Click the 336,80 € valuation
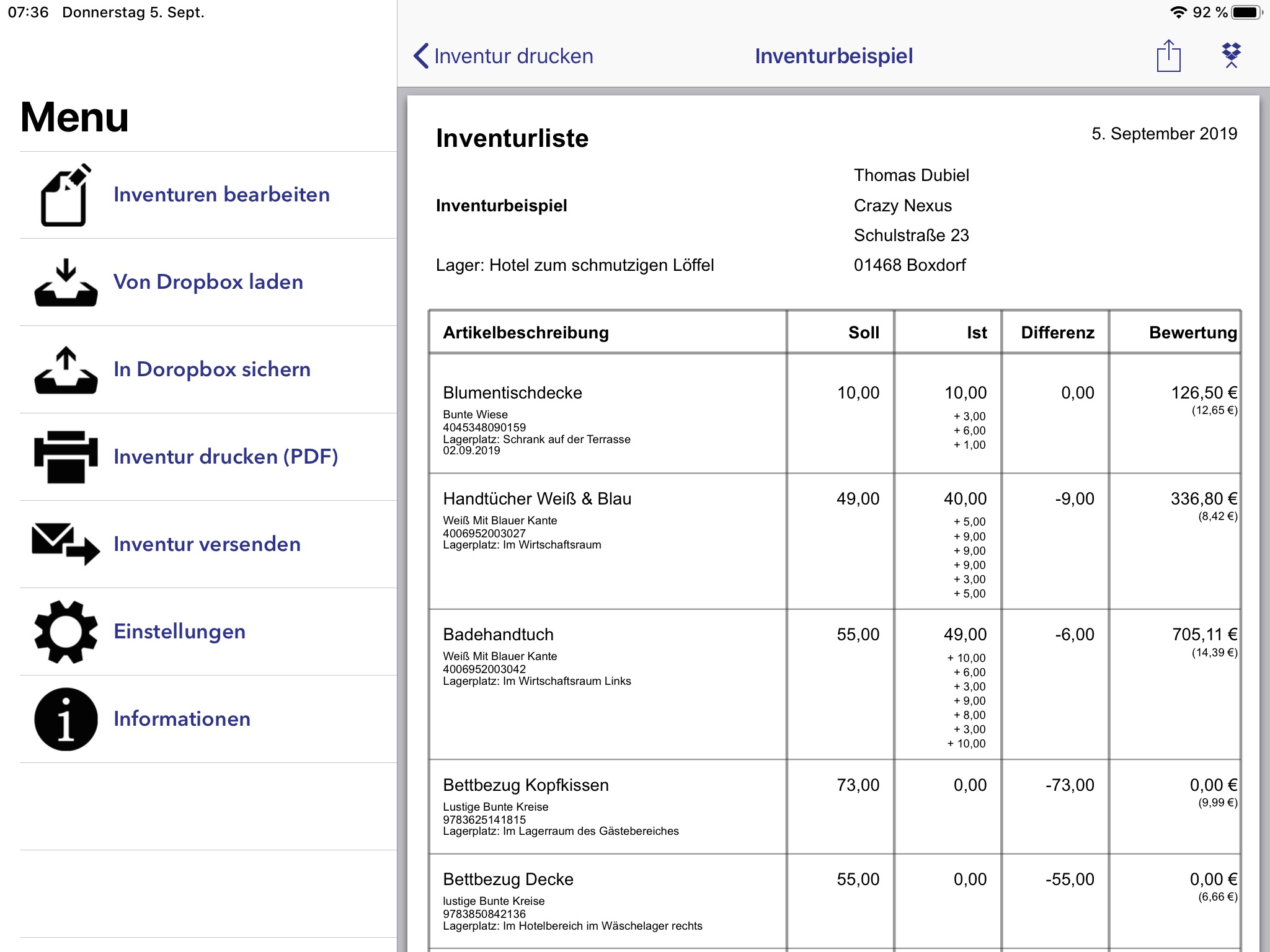The height and width of the screenshot is (952, 1270). pos(1204,499)
